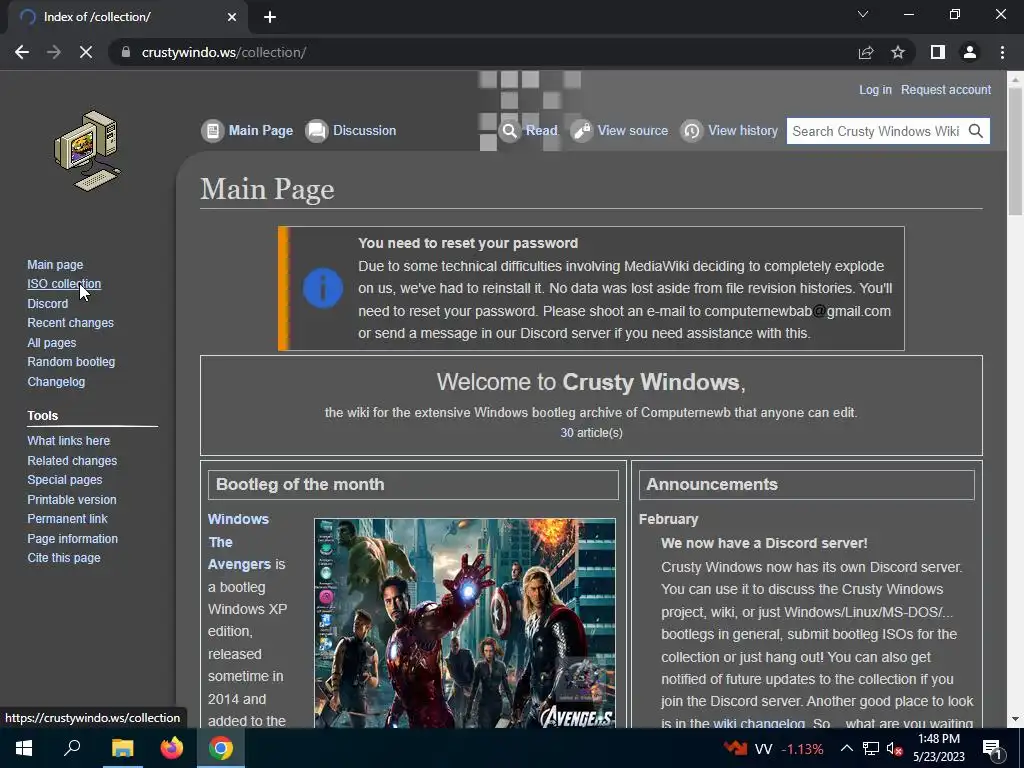Click the lock site info icon
Image resolution: width=1024 pixels, height=768 pixels.
coord(125,52)
